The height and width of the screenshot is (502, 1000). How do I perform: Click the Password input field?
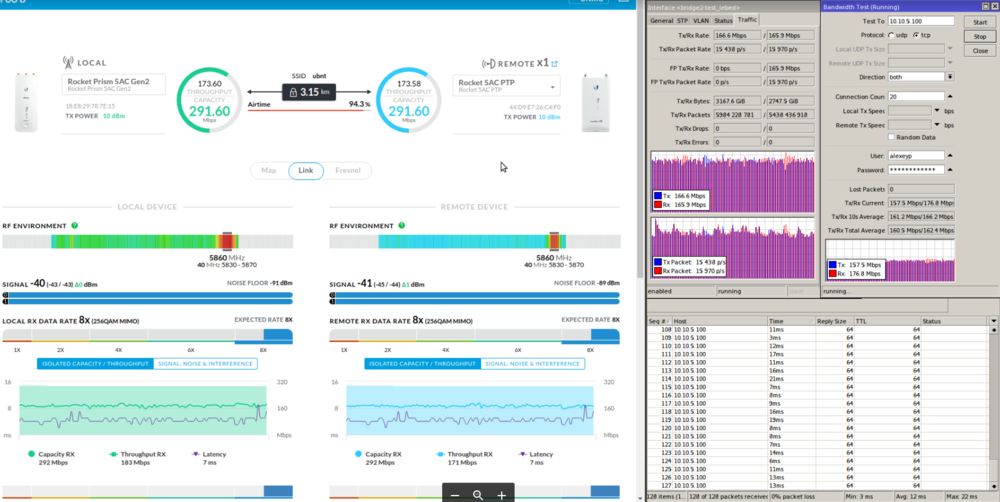tap(916, 170)
